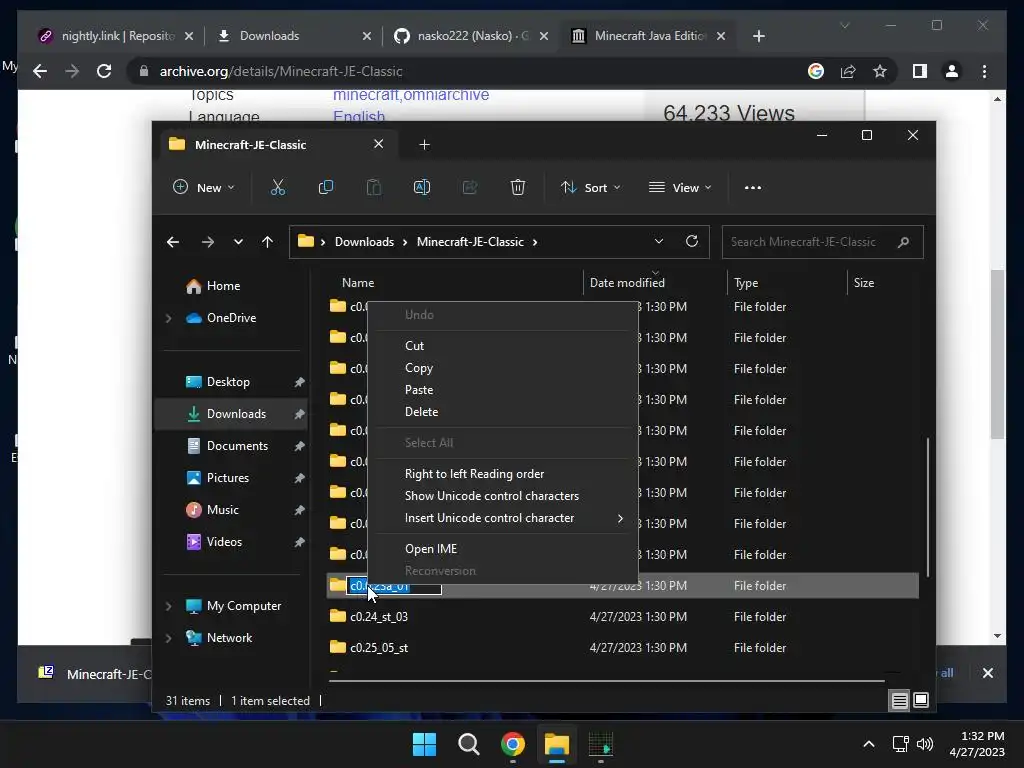
Task: Click Chrome icon in taskbar
Action: point(513,744)
